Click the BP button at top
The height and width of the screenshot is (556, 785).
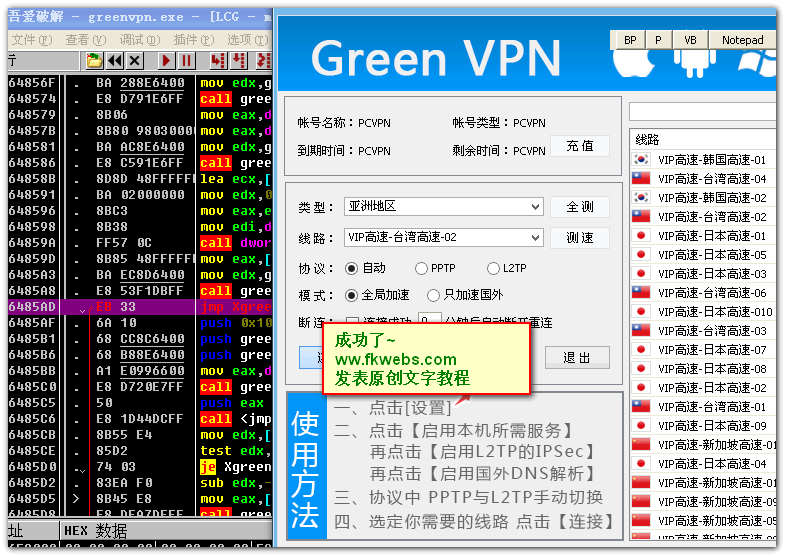[x=630, y=40]
